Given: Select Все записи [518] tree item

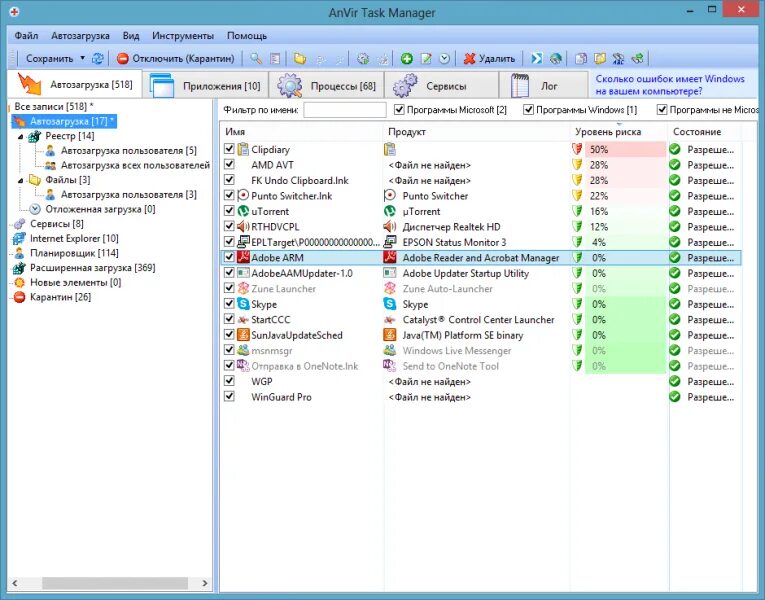Looking at the screenshot, I should [54, 106].
